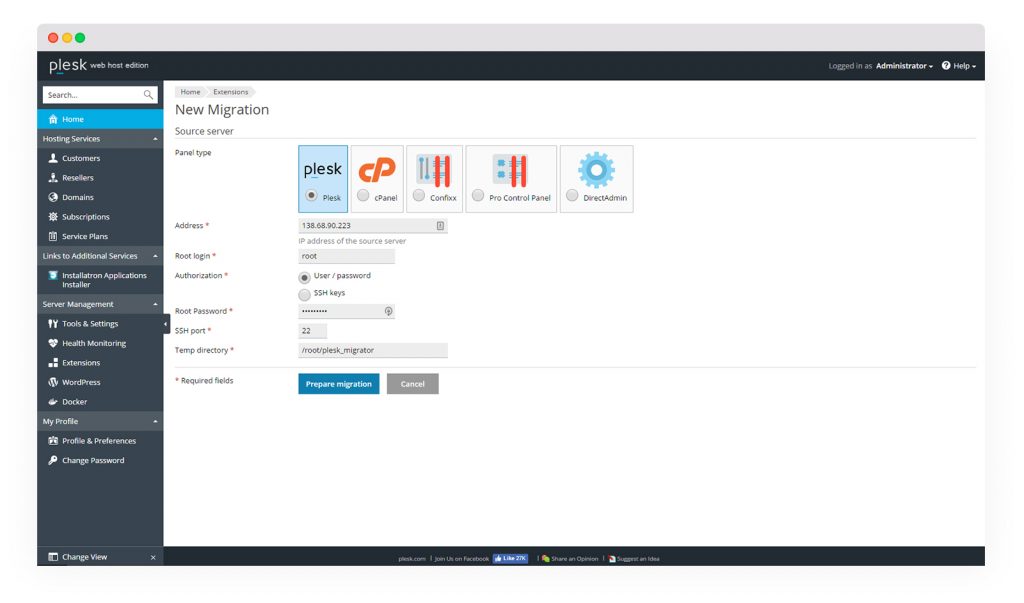1024x603 pixels.
Task: Open WordPress via its logo icon
Action: point(53,383)
